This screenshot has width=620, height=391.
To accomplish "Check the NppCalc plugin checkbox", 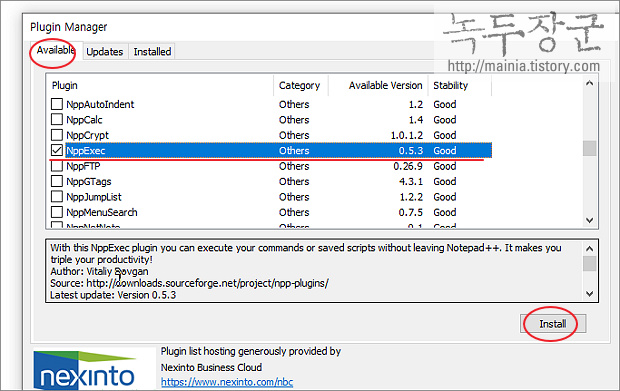I will (57, 119).
